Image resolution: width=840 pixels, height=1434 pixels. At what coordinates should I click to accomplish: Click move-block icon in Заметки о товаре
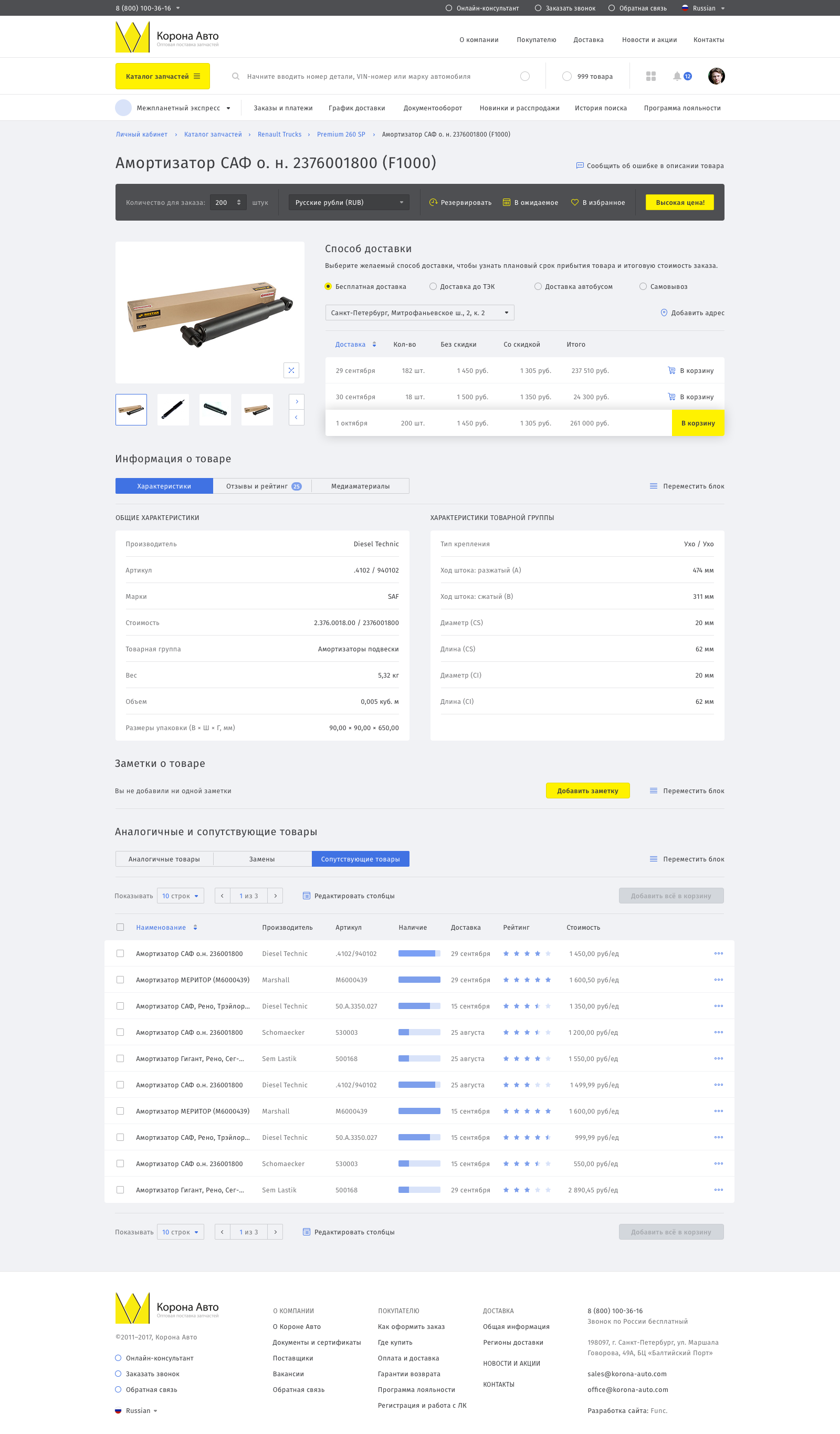[x=654, y=791]
